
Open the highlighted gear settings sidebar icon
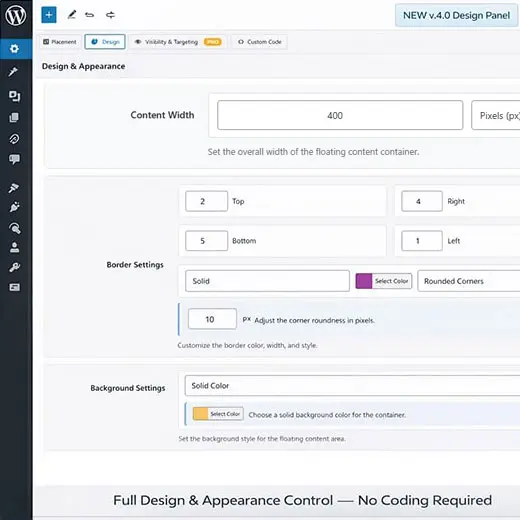15,49
